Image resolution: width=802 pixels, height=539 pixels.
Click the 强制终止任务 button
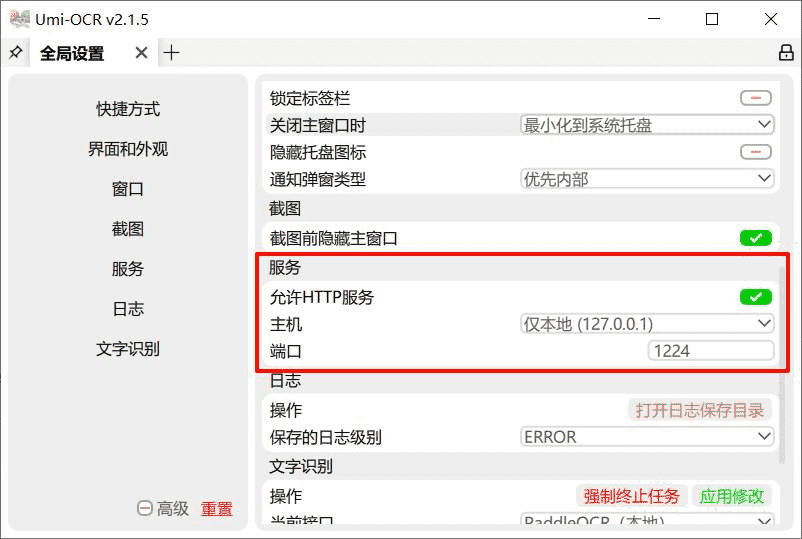pyautogui.click(x=632, y=496)
